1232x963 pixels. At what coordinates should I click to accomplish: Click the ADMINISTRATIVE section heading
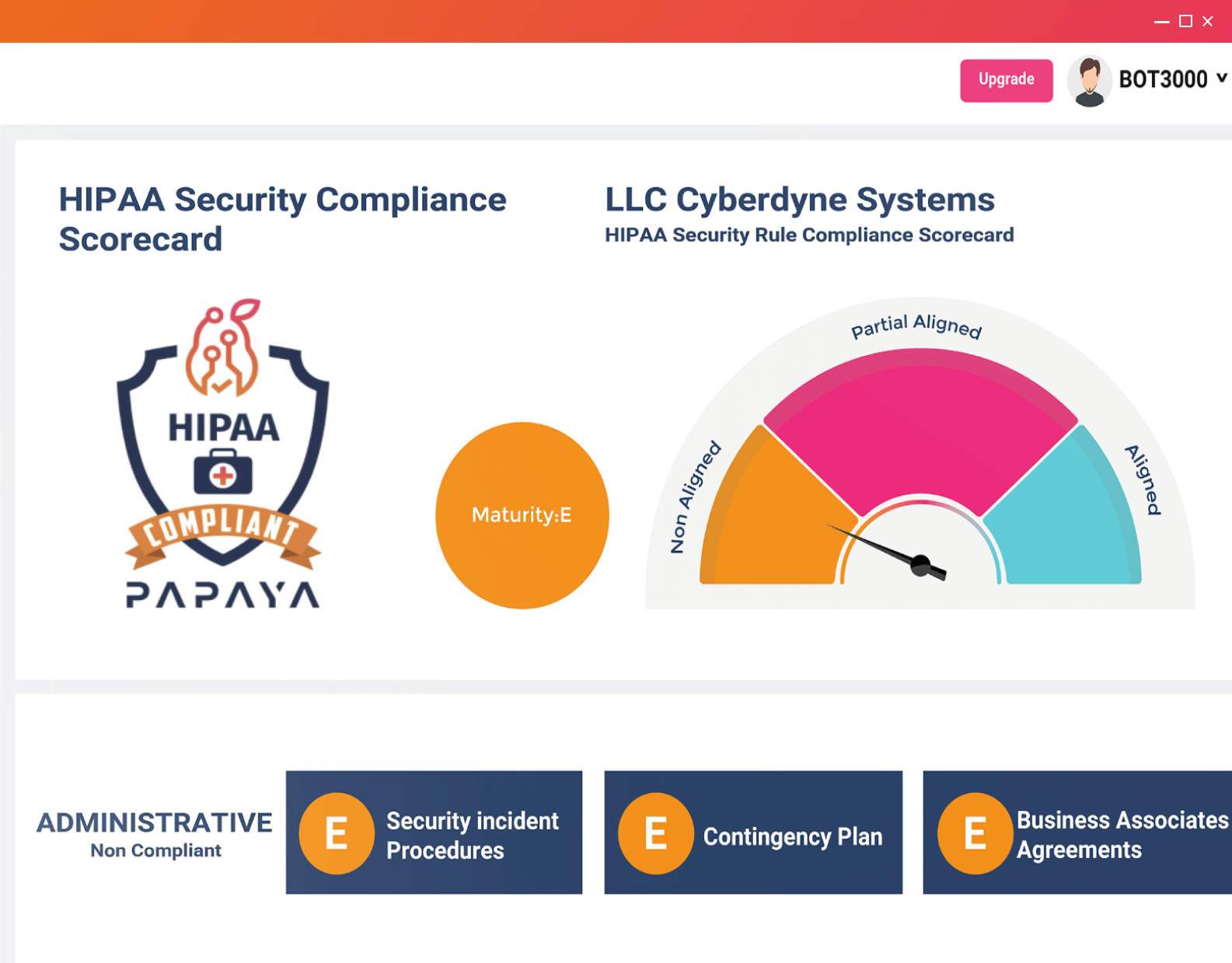click(x=155, y=822)
